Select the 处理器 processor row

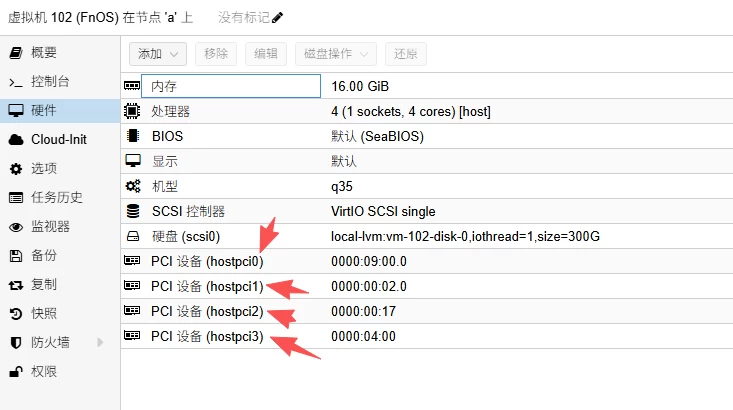(x=230, y=111)
